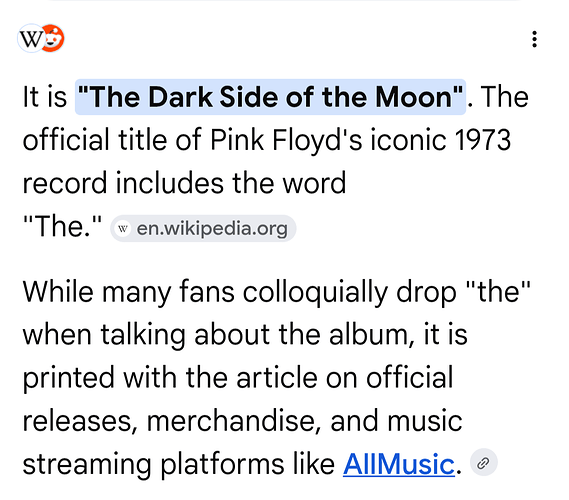Viewport: 569px width, 500px height.
Task: Select the highlighted "The Dark Side of the Moon" text
Action: click(x=270, y=97)
